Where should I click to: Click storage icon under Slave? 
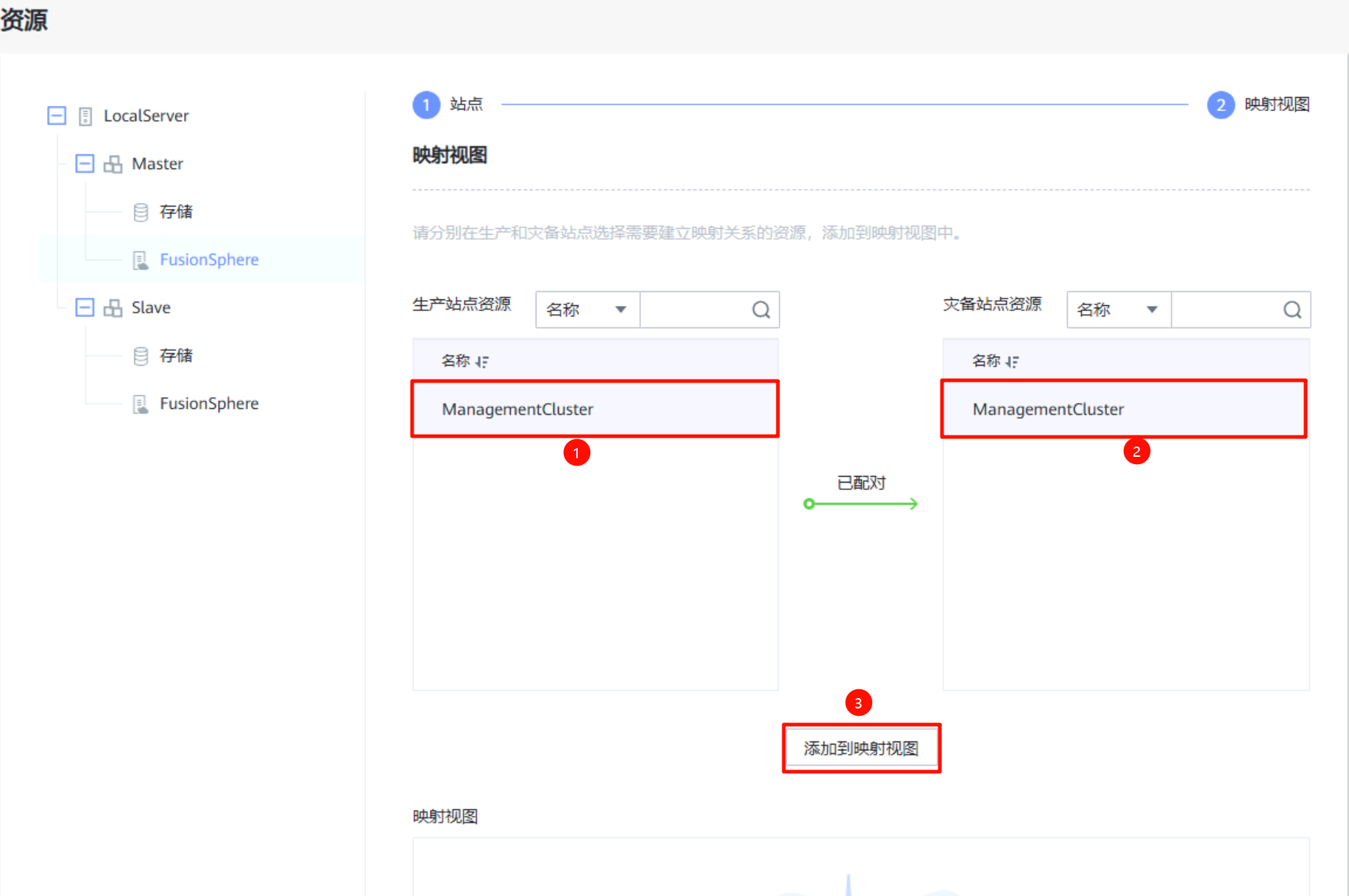pos(141,356)
